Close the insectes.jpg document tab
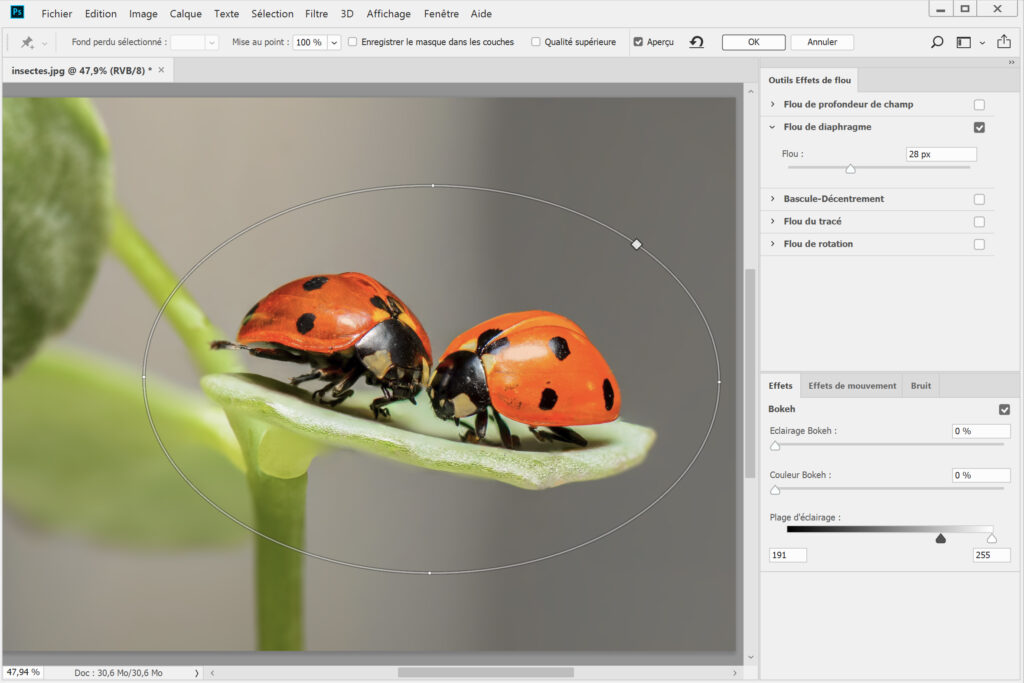This screenshot has width=1024, height=683. (x=161, y=70)
